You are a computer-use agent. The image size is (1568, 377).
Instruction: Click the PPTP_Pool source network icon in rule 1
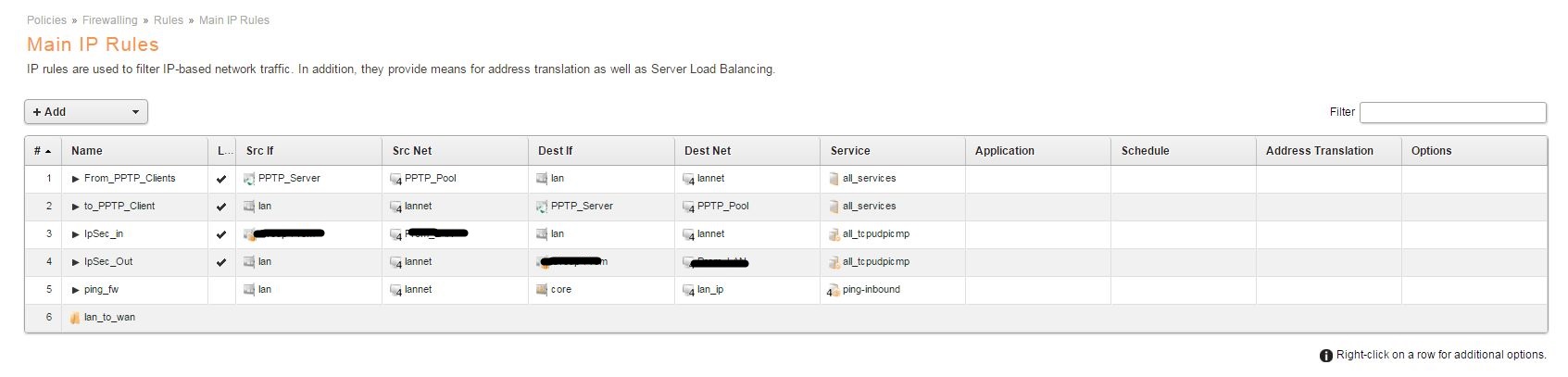(x=395, y=179)
